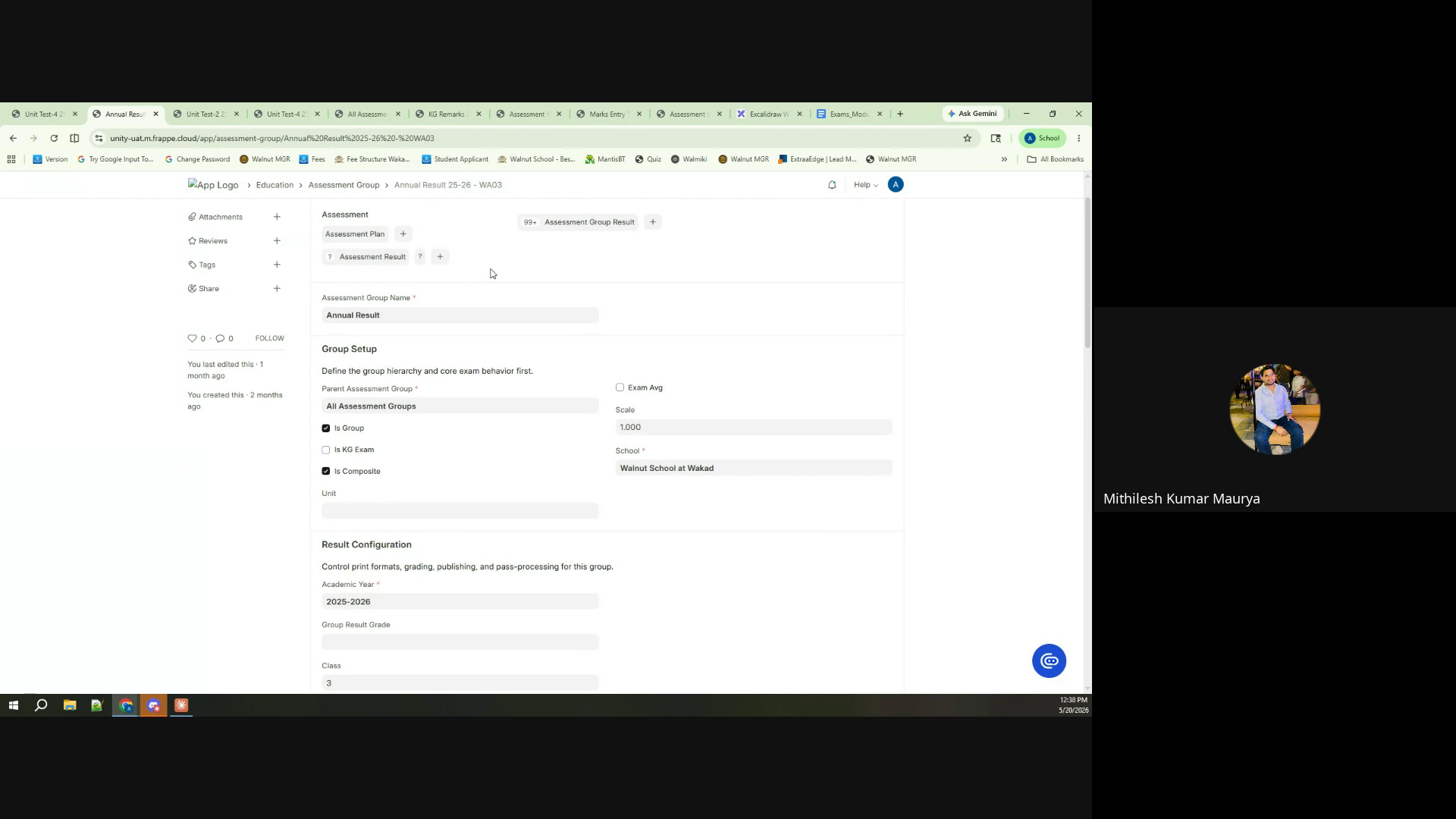Add a new attachment with plus icon
Viewport: 1456px width, 819px height.
click(x=277, y=217)
